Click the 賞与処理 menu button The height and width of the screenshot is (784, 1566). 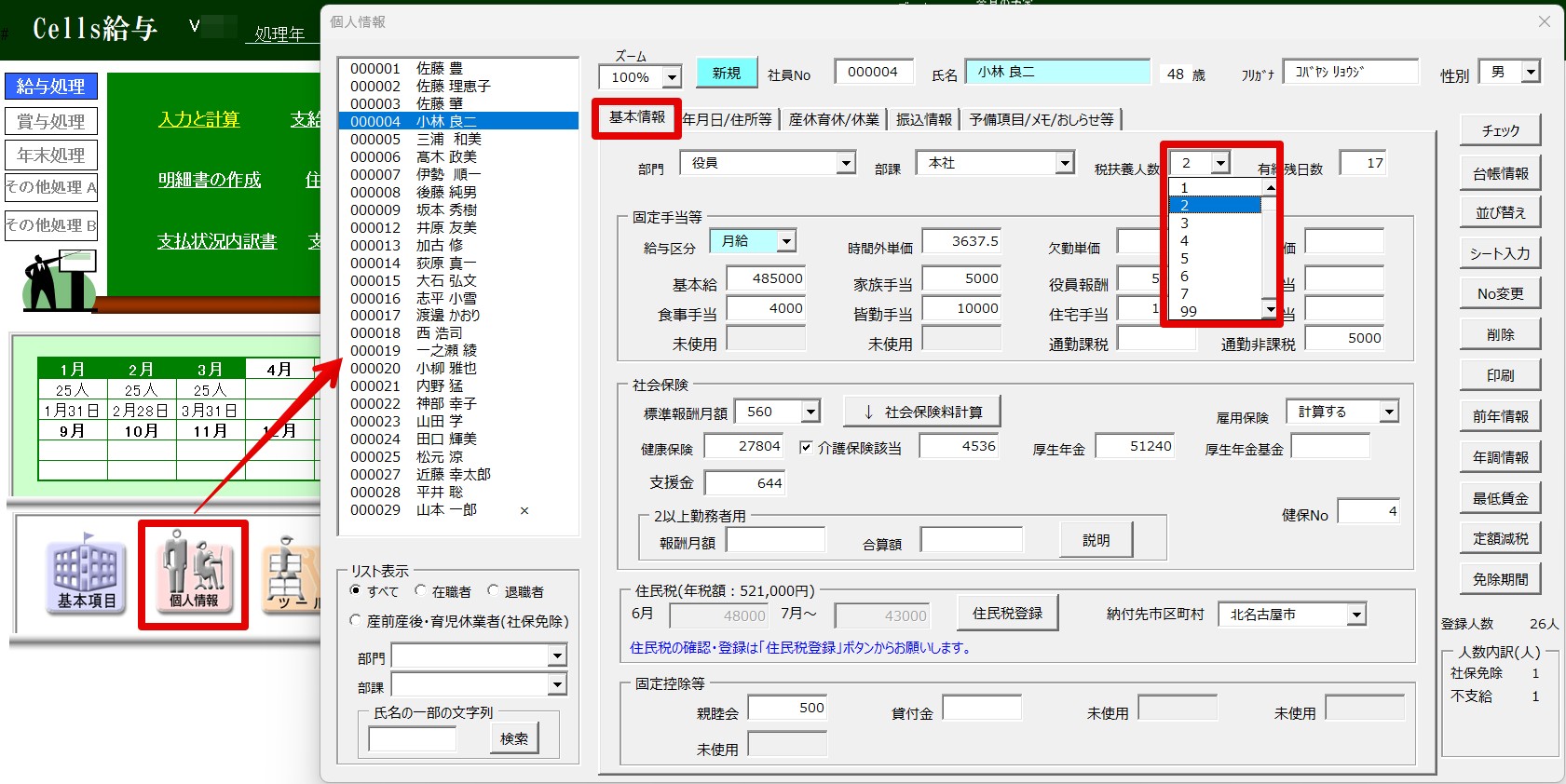pyautogui.click(x=51, y=121)
